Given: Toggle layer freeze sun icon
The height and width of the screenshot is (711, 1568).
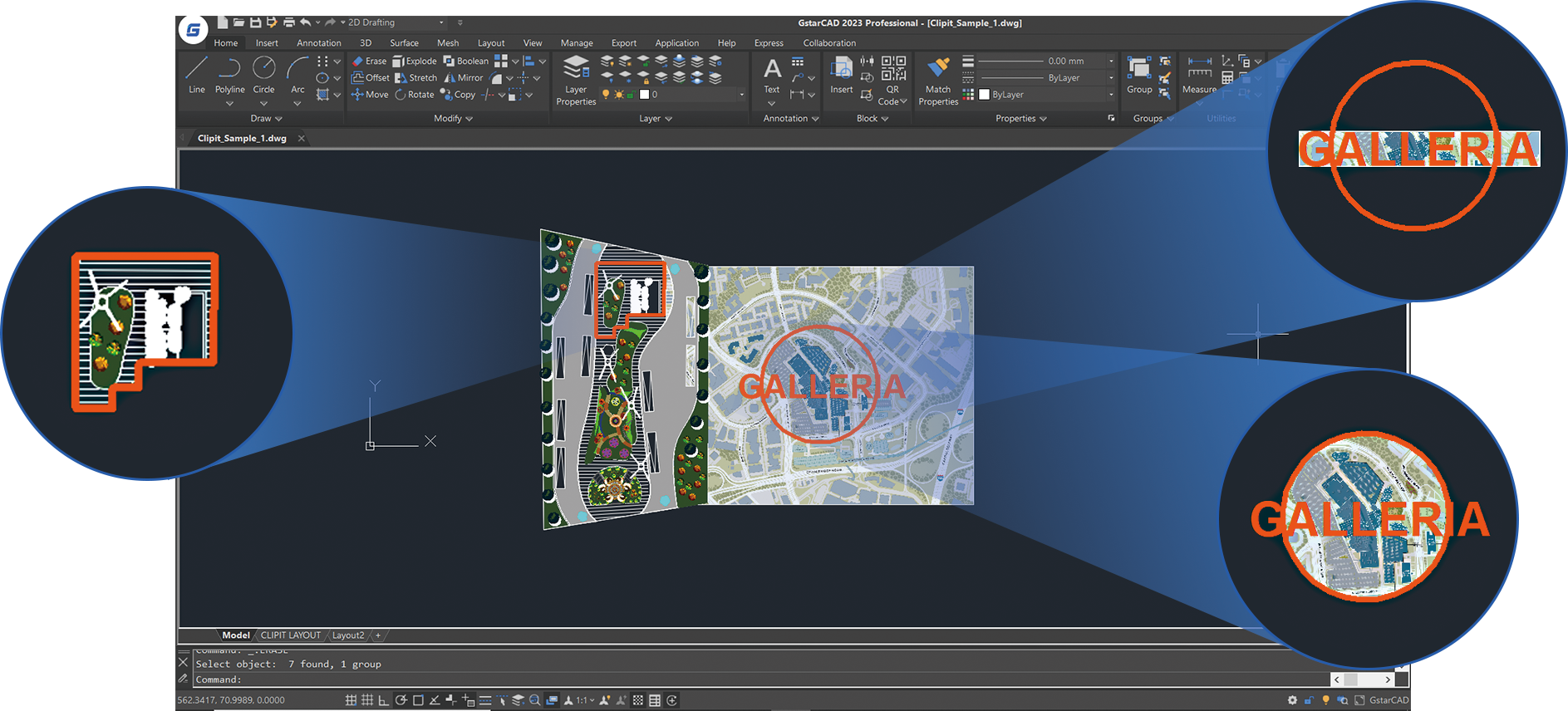Looking at the screenshot, I should click(618, 95).
